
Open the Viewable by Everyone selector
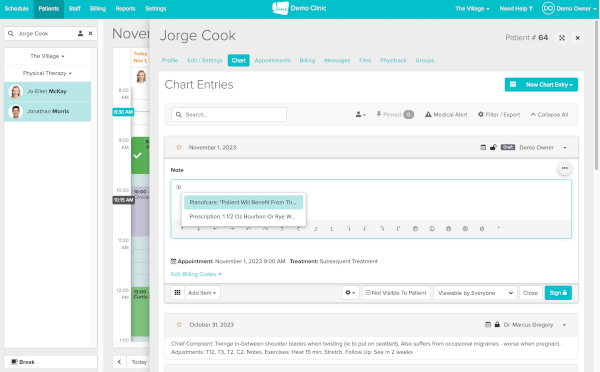(x=475, y=293)
